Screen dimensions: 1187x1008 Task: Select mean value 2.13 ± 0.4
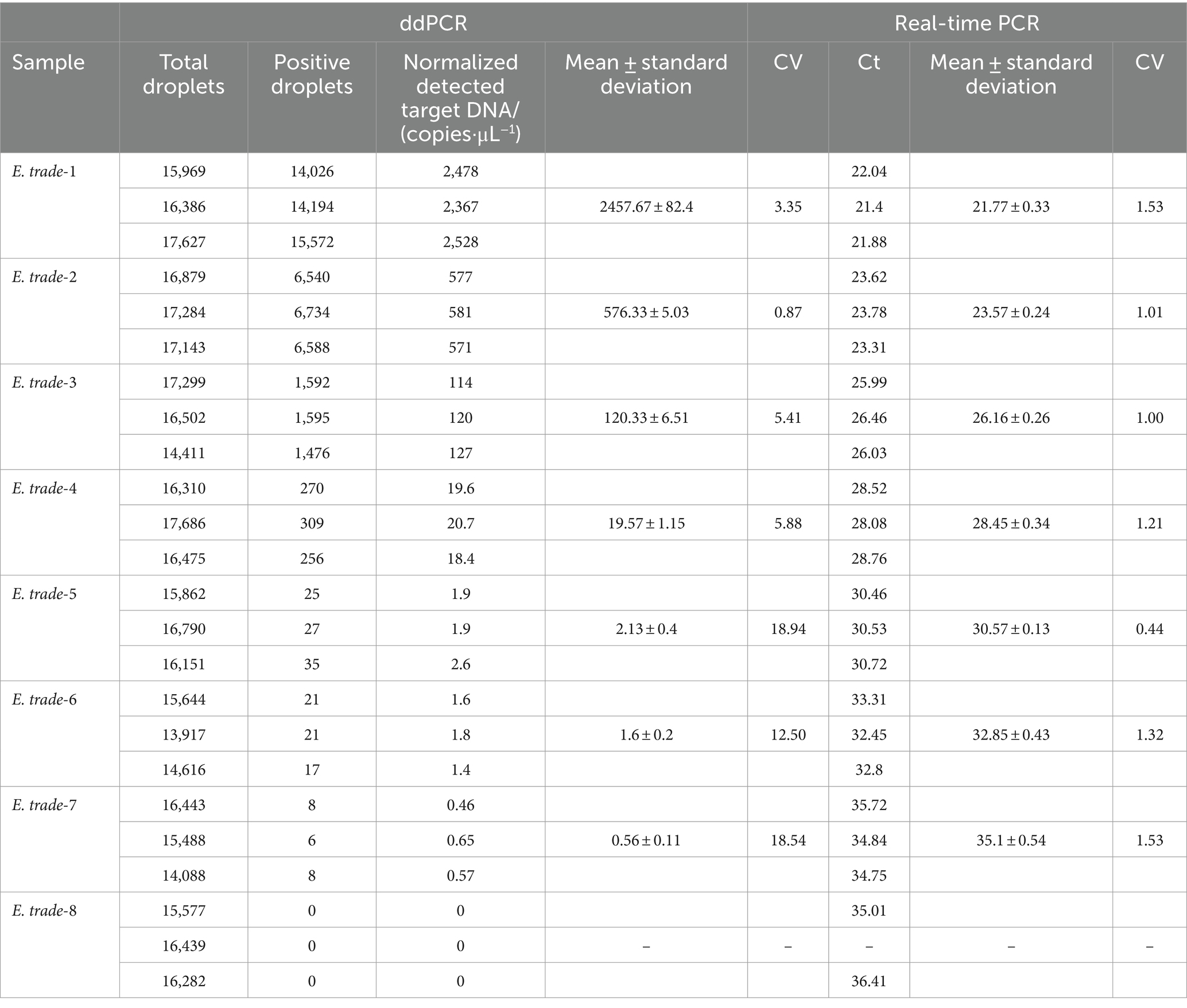pyautogui.click(x=646, y=629)
